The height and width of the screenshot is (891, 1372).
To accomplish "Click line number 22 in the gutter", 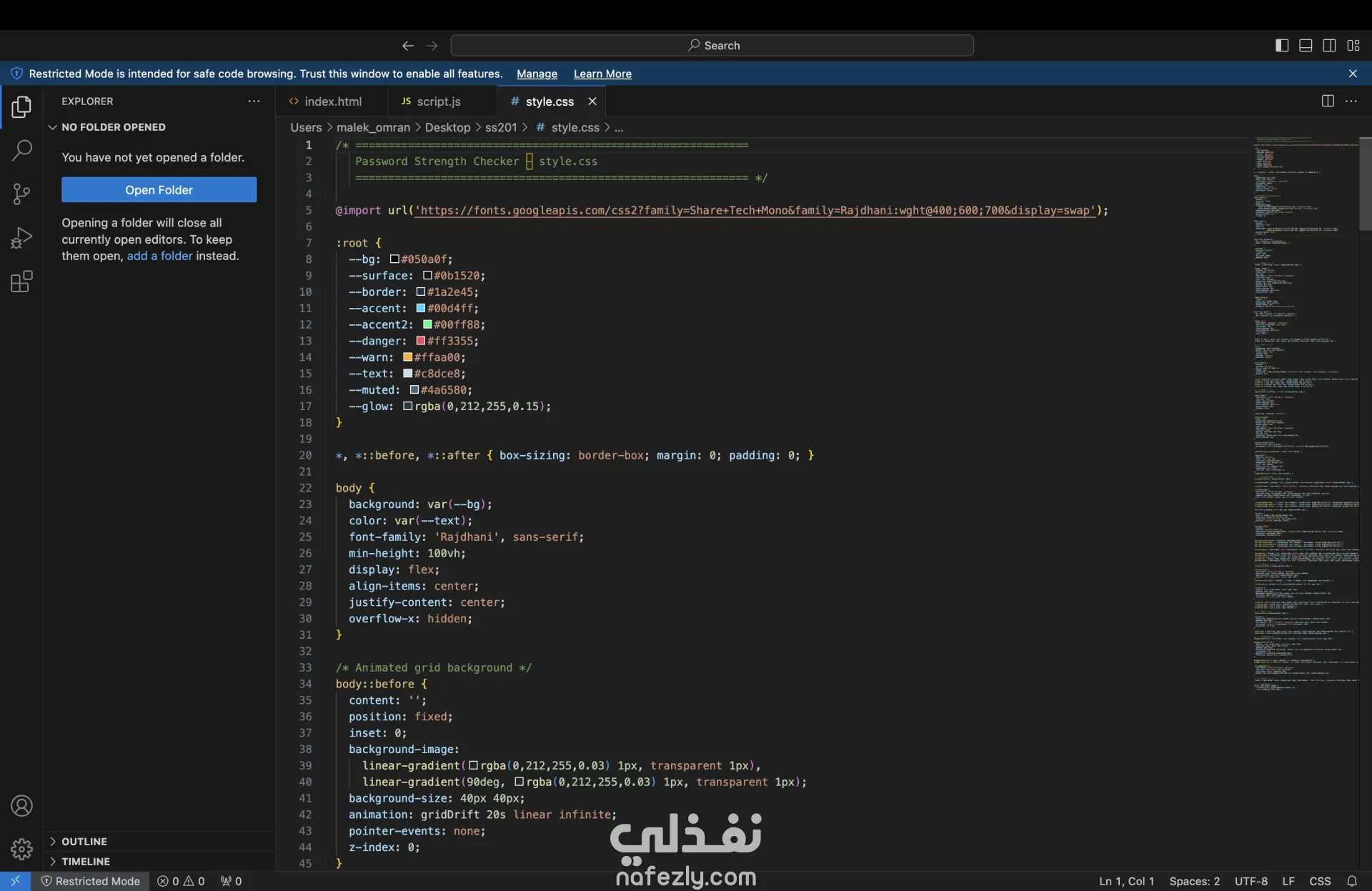I will (x=305, y=488).
